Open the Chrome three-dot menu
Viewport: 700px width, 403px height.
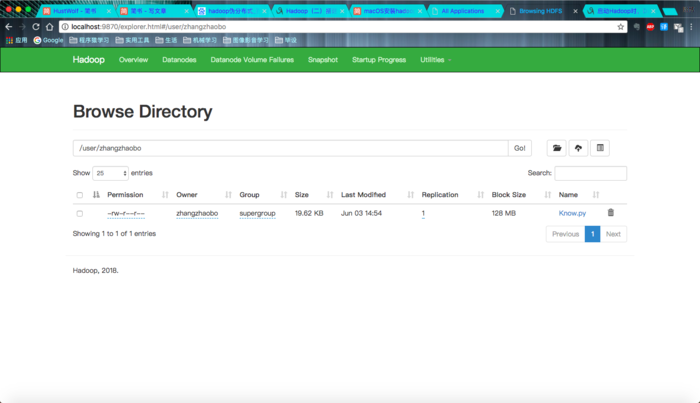click(692, 27)
